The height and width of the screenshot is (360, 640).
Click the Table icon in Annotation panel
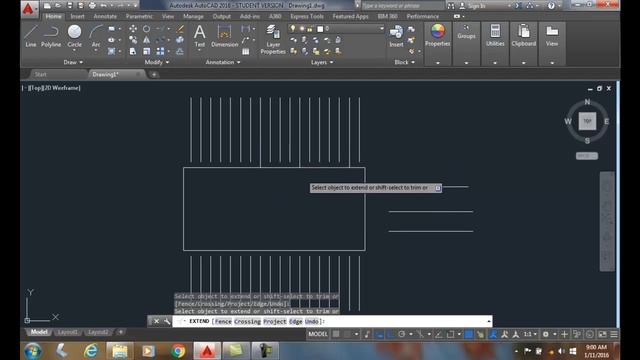point(245,51)
